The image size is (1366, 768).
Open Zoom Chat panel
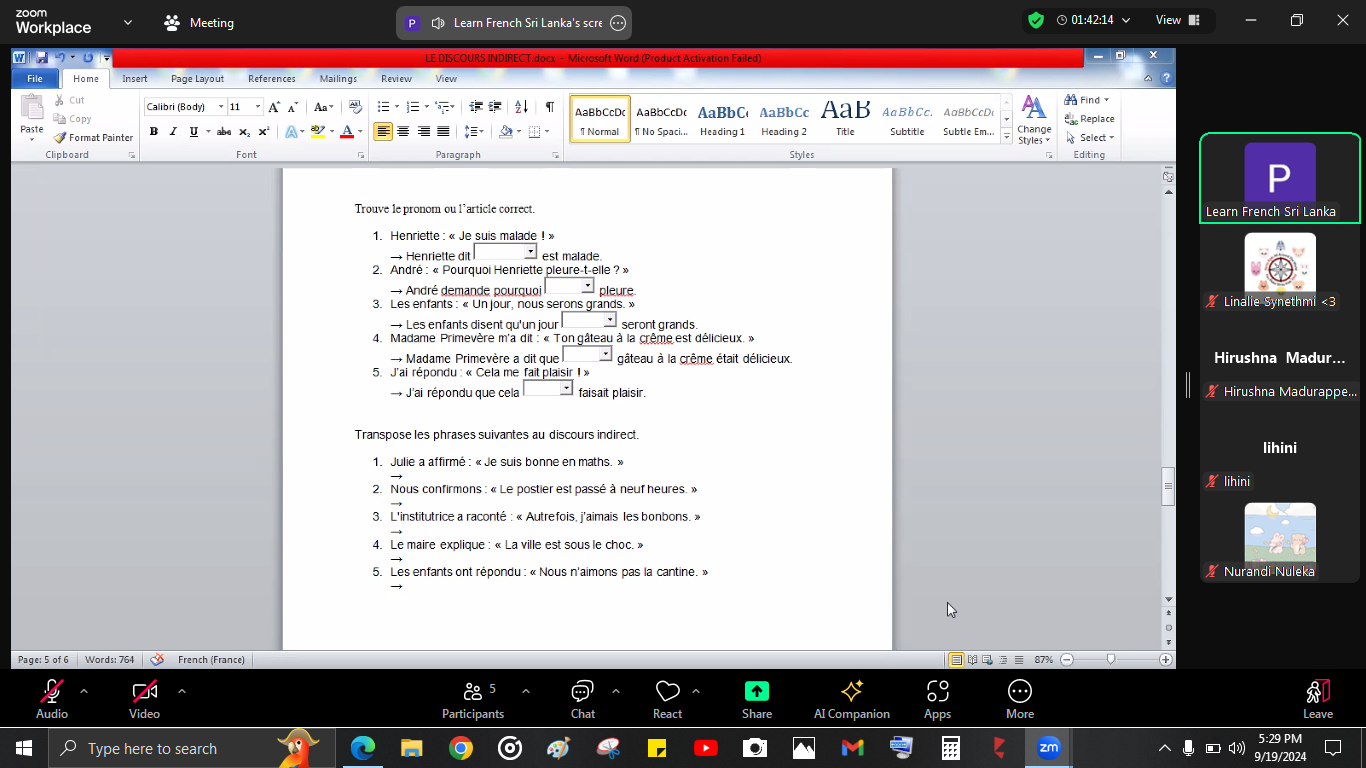[x=583, y=700]
